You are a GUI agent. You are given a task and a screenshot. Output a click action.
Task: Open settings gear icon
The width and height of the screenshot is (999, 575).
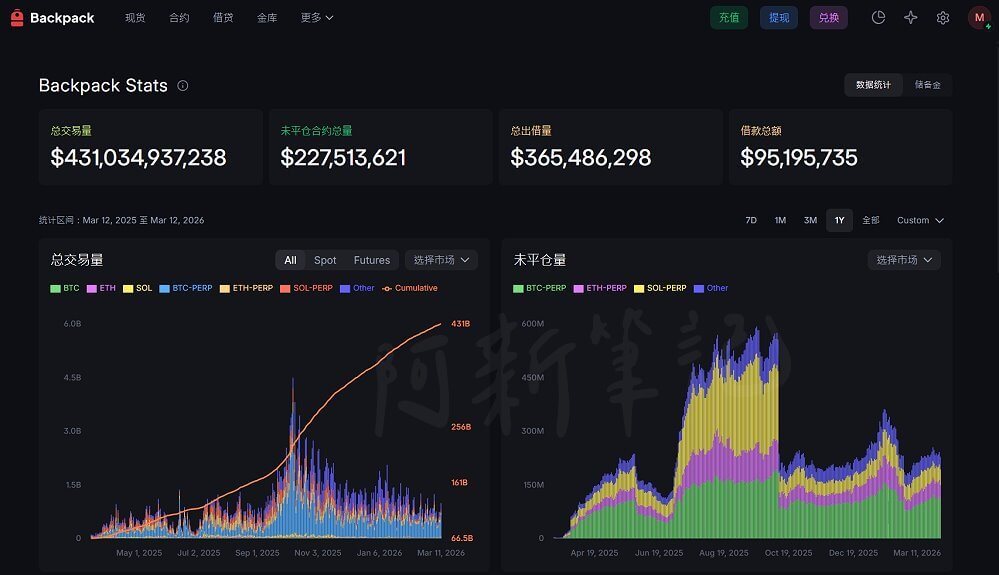tap(943, 18)
